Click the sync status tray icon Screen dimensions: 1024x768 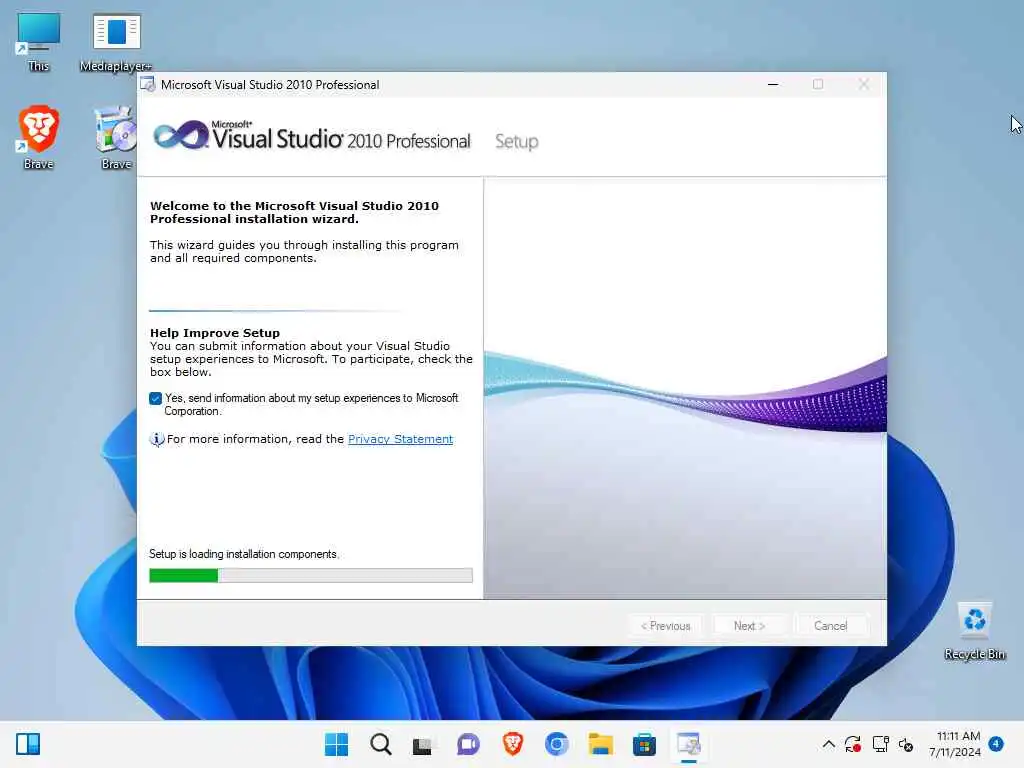pyautogui.click(x=853, y=744)
